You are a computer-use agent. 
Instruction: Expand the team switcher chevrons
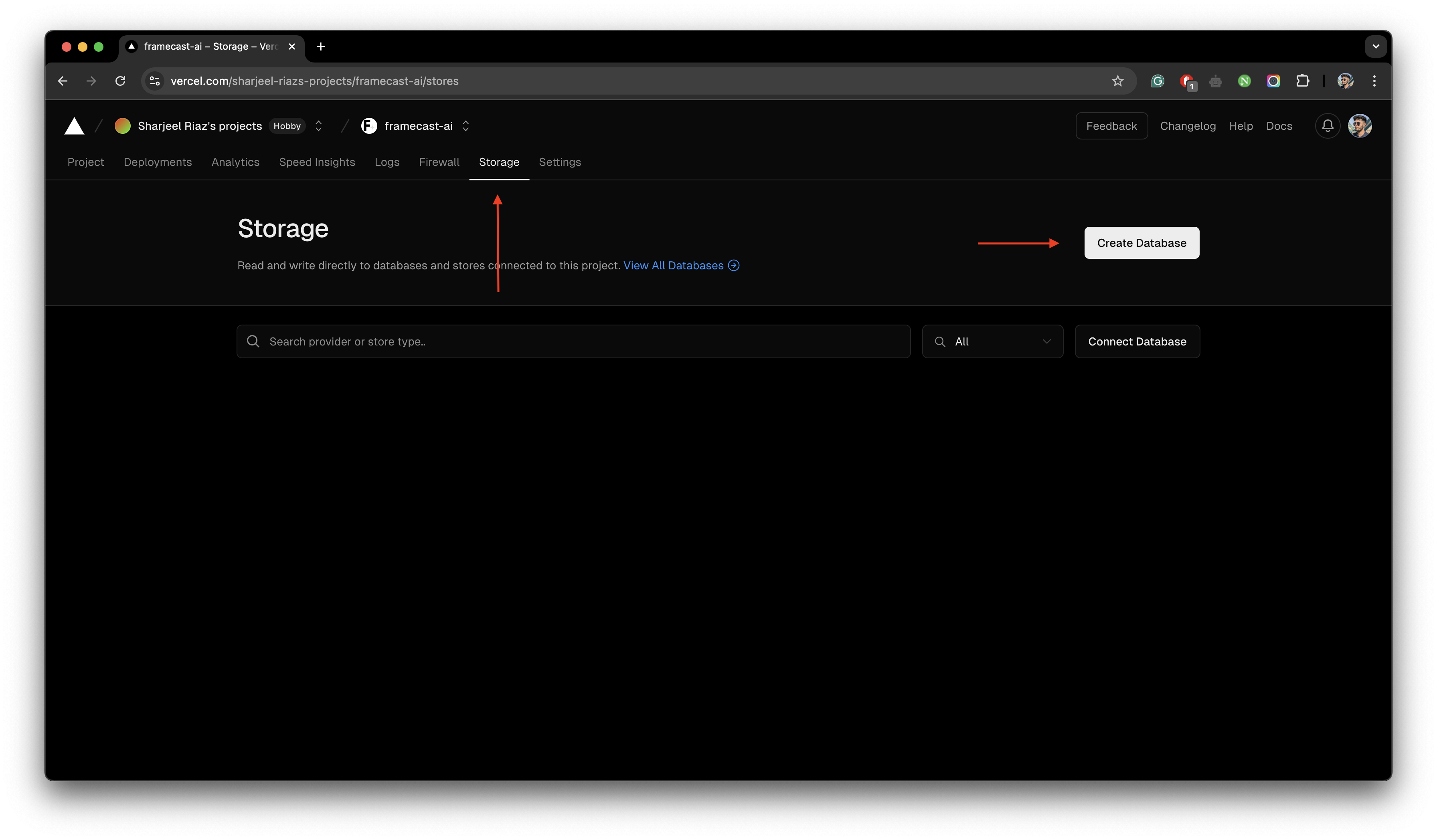point(319,126)
